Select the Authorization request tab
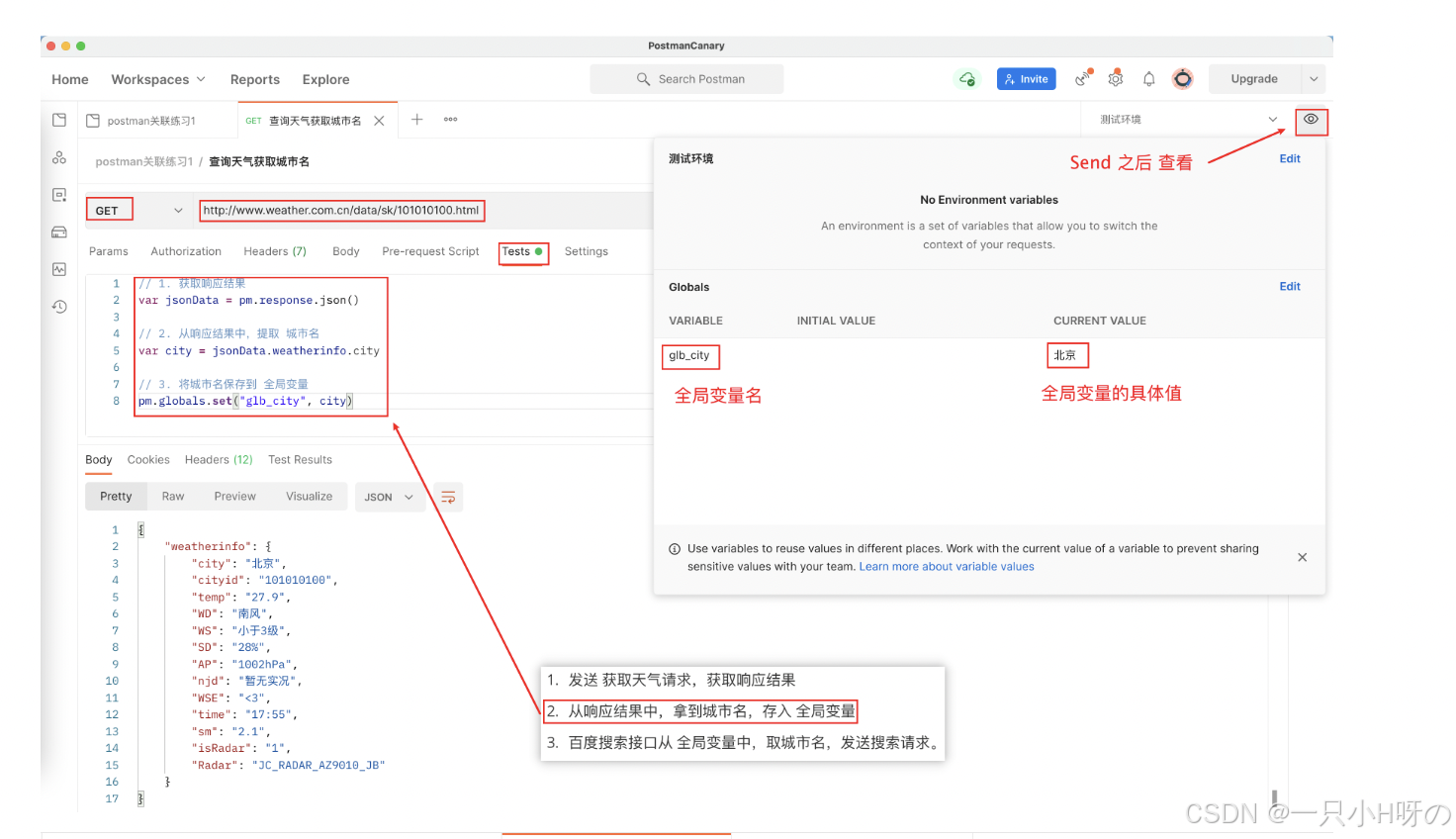Viewport: 1456px width, 839px height. (186, 251)
